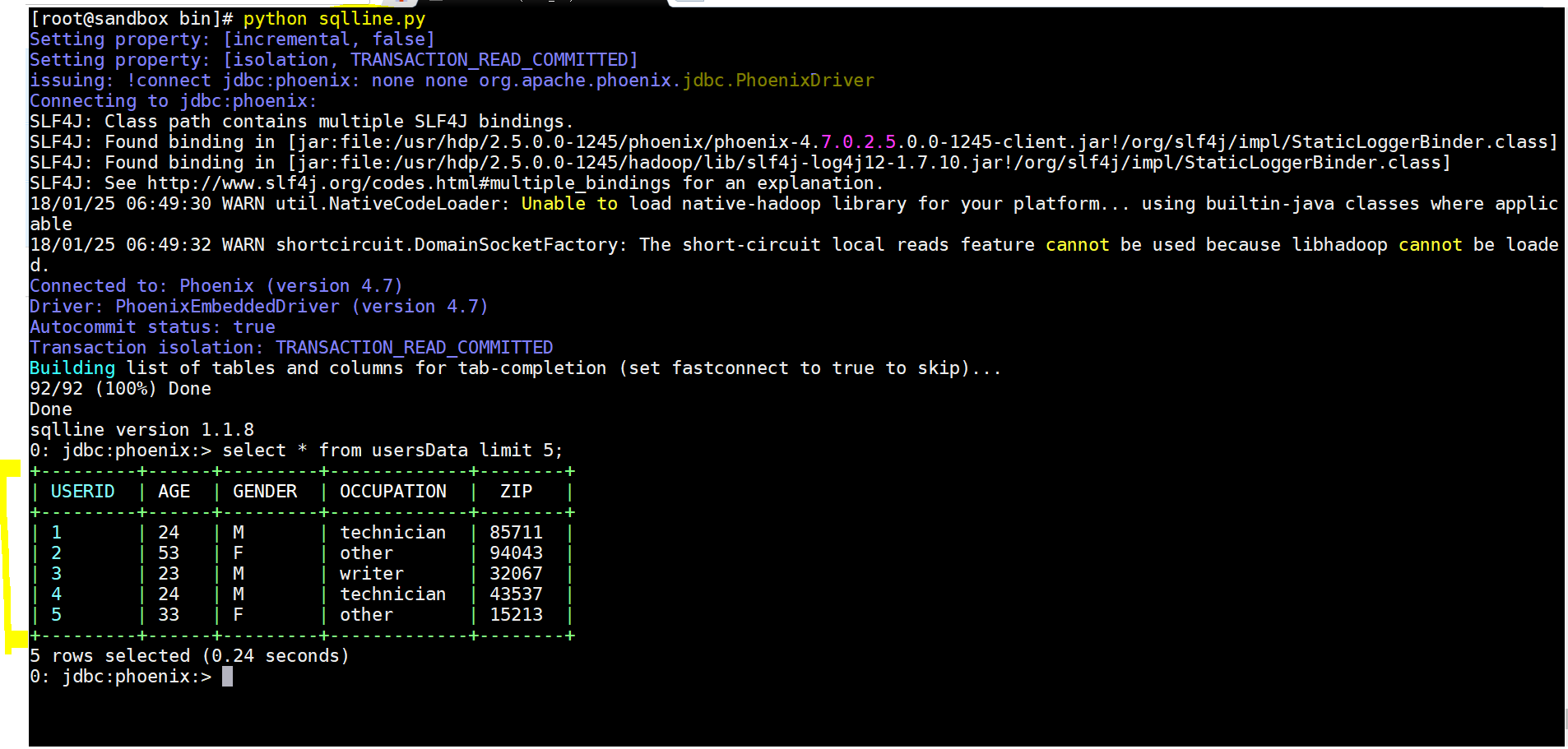Click the AGE column header
This screenshot has height=749, width=1568.
[174, 492]
